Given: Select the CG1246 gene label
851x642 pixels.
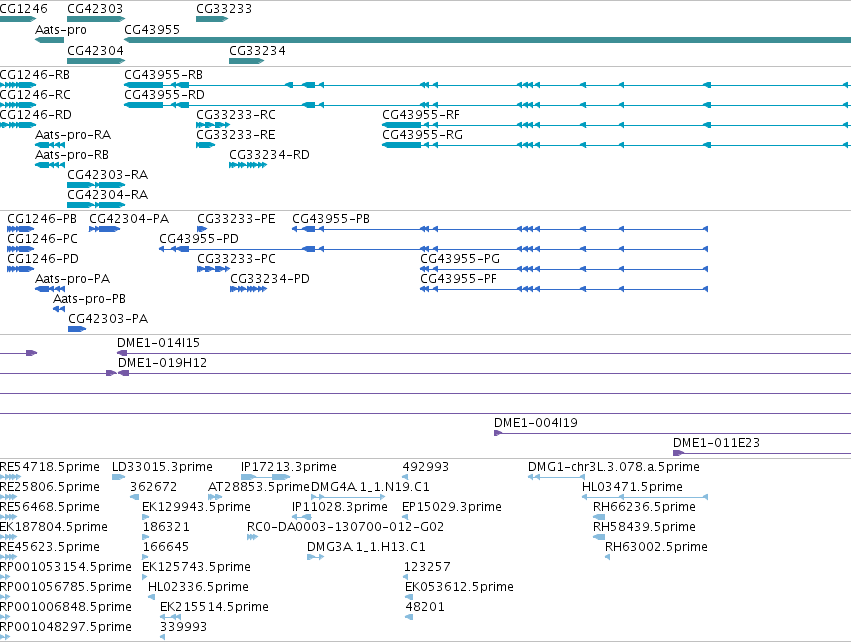Looking at the screenshot, I should pos(23,9).
